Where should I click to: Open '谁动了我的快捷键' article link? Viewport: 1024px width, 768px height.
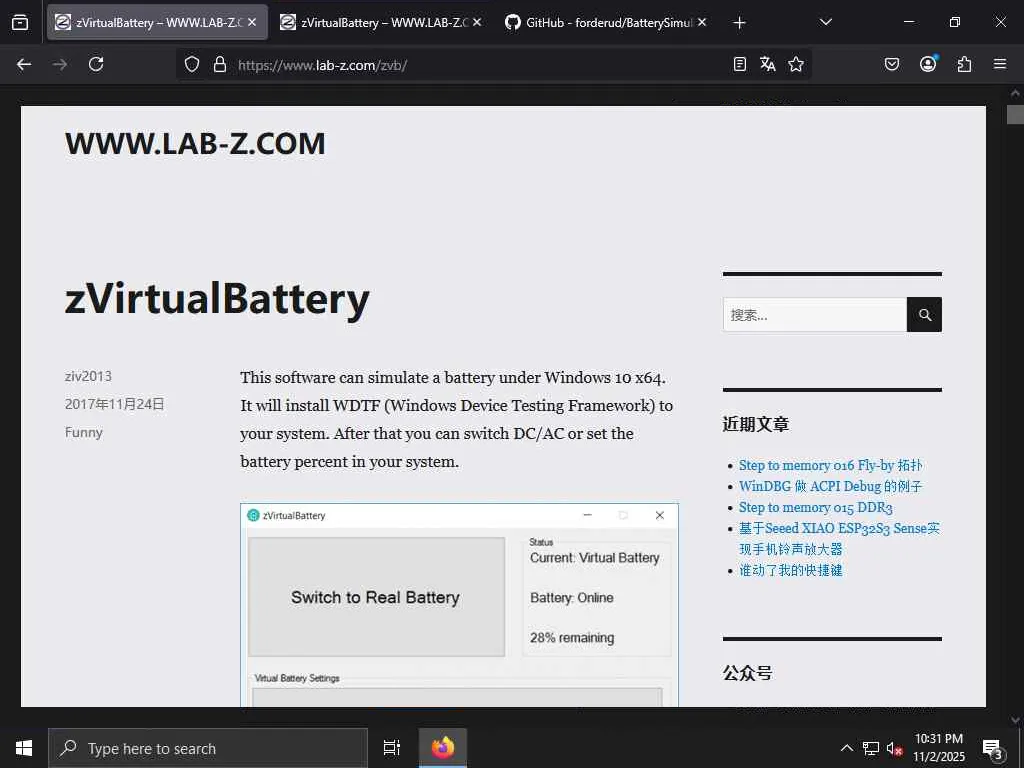point(790,570)
